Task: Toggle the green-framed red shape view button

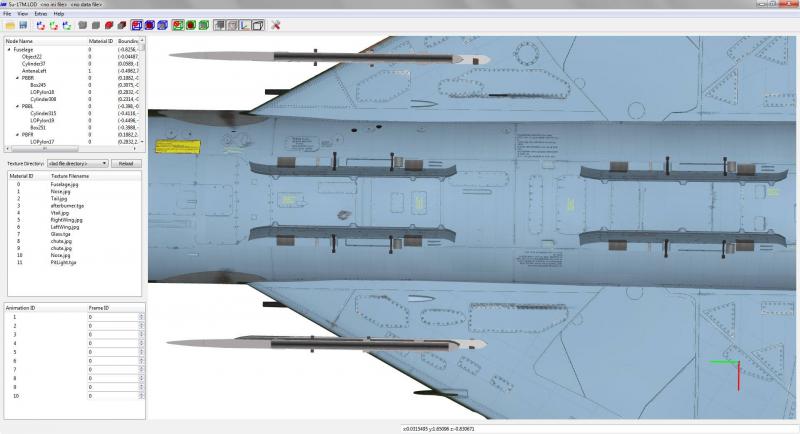Action: pos(178,25)
